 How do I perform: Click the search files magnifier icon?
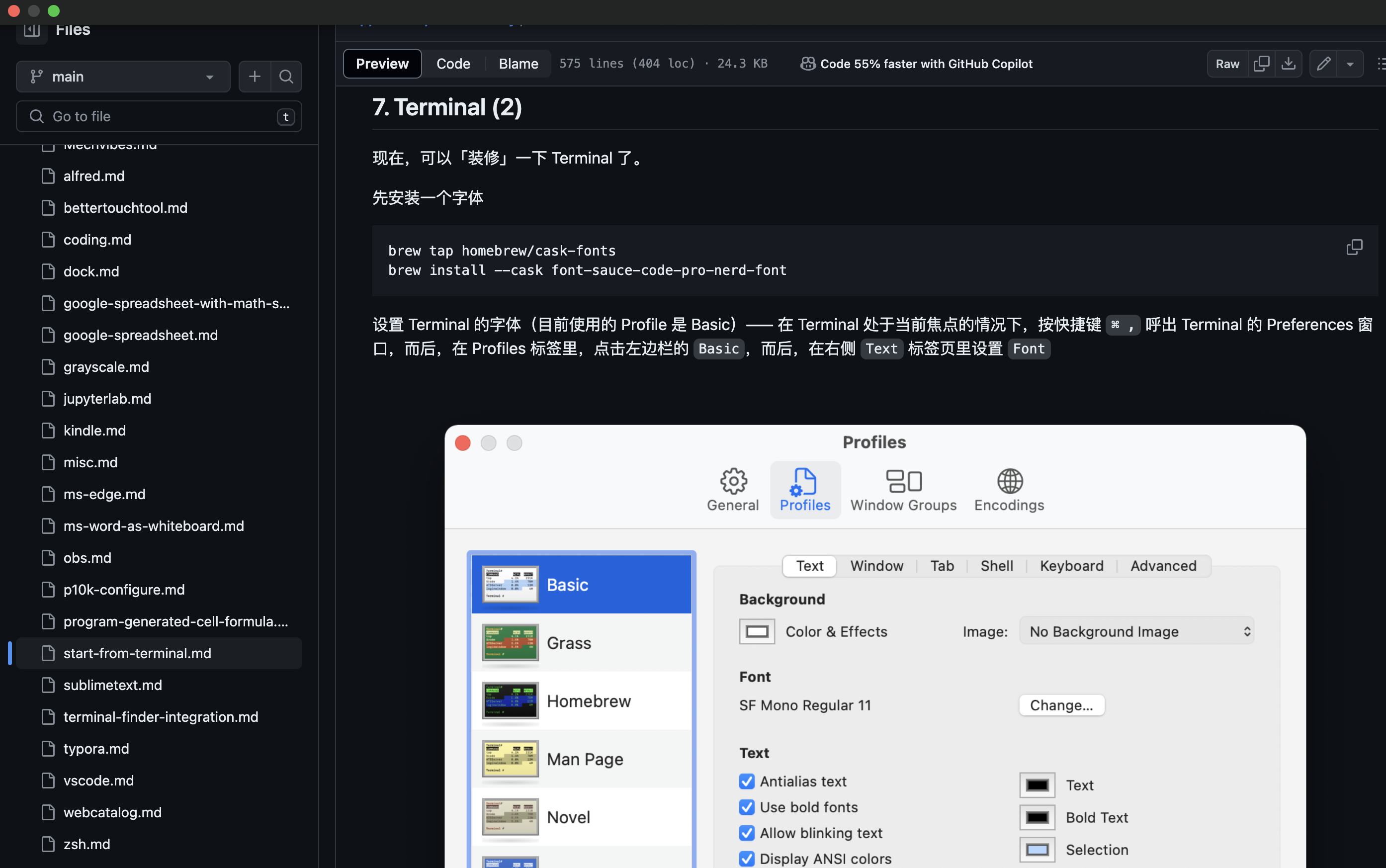(x=286, y=77)
